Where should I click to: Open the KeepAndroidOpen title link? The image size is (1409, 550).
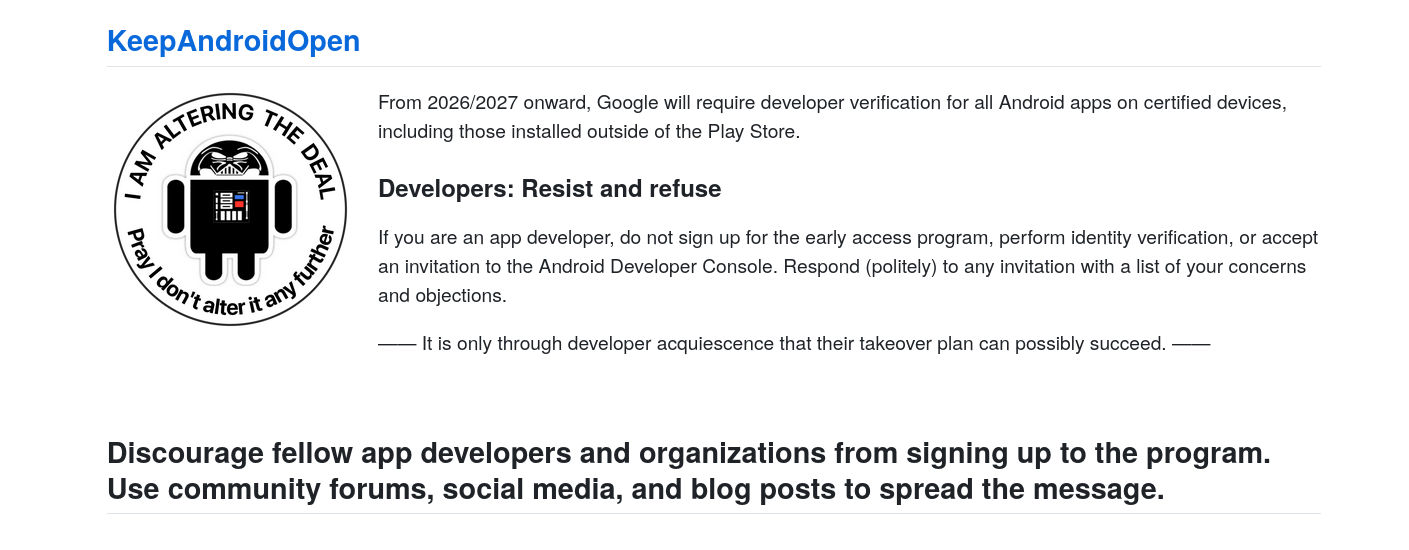233,42
